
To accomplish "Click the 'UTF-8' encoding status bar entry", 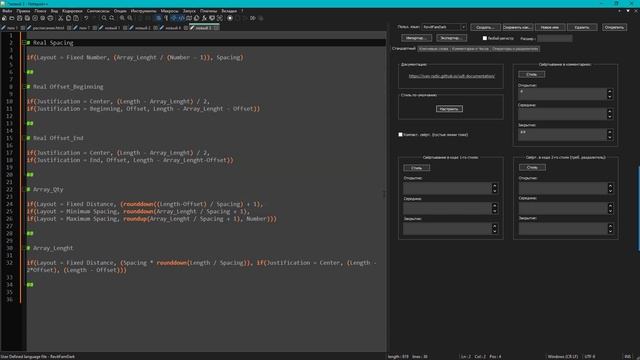I will pos(590,357).
